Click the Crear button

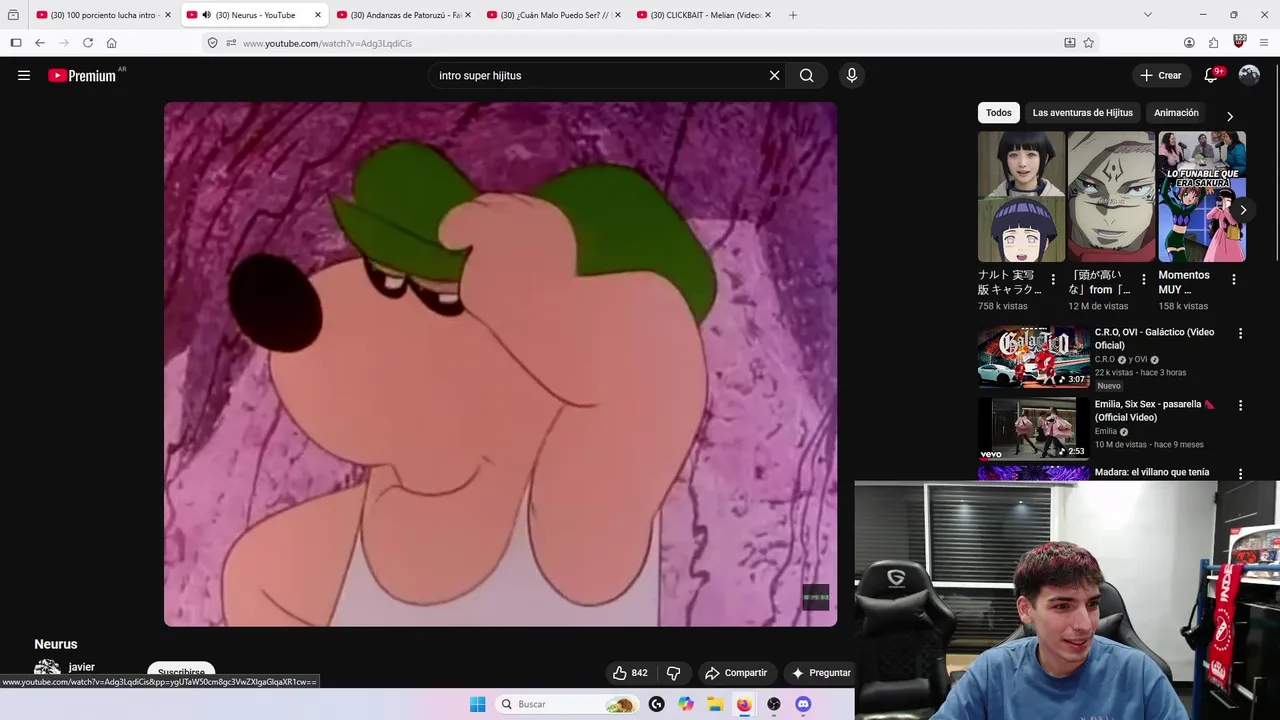click(1161, 75)
